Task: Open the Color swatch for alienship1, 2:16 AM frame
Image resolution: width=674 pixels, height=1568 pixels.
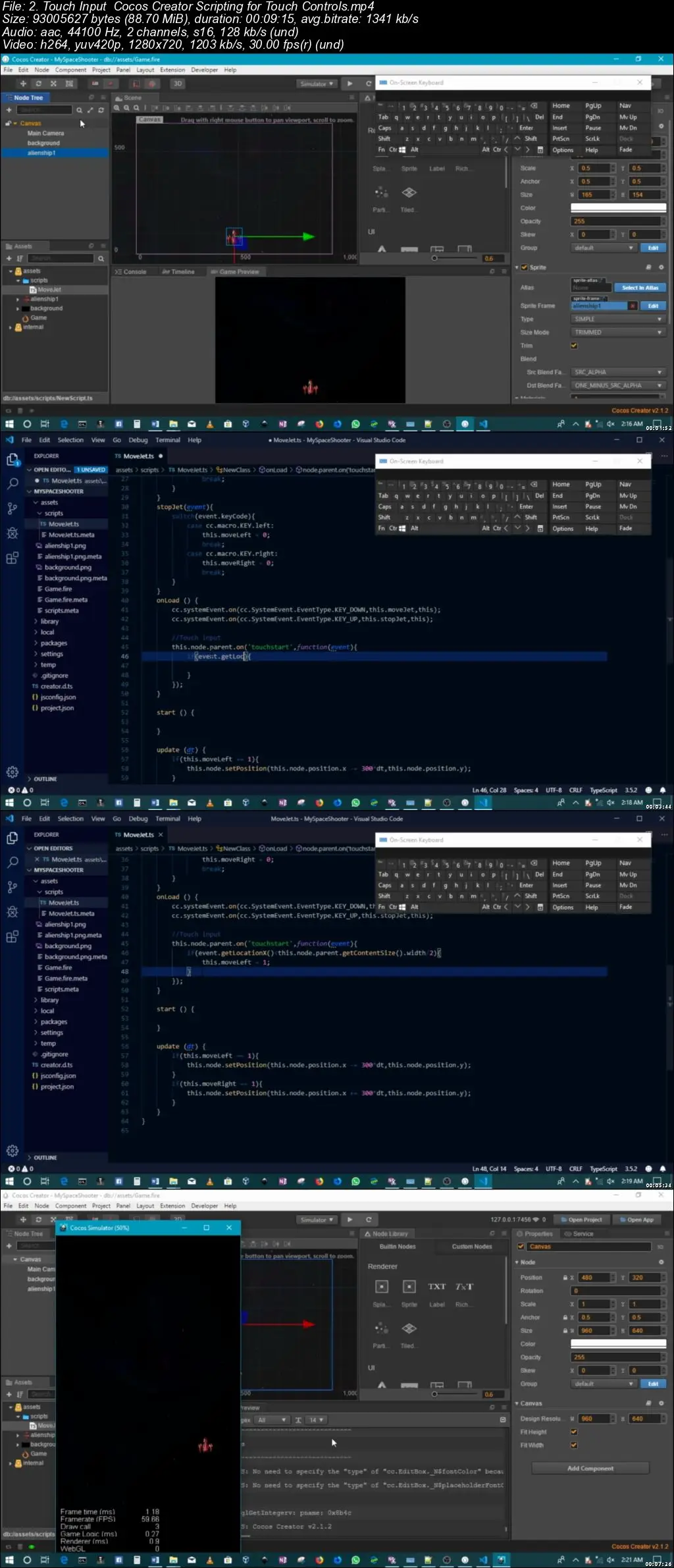Action: [618, 207]
